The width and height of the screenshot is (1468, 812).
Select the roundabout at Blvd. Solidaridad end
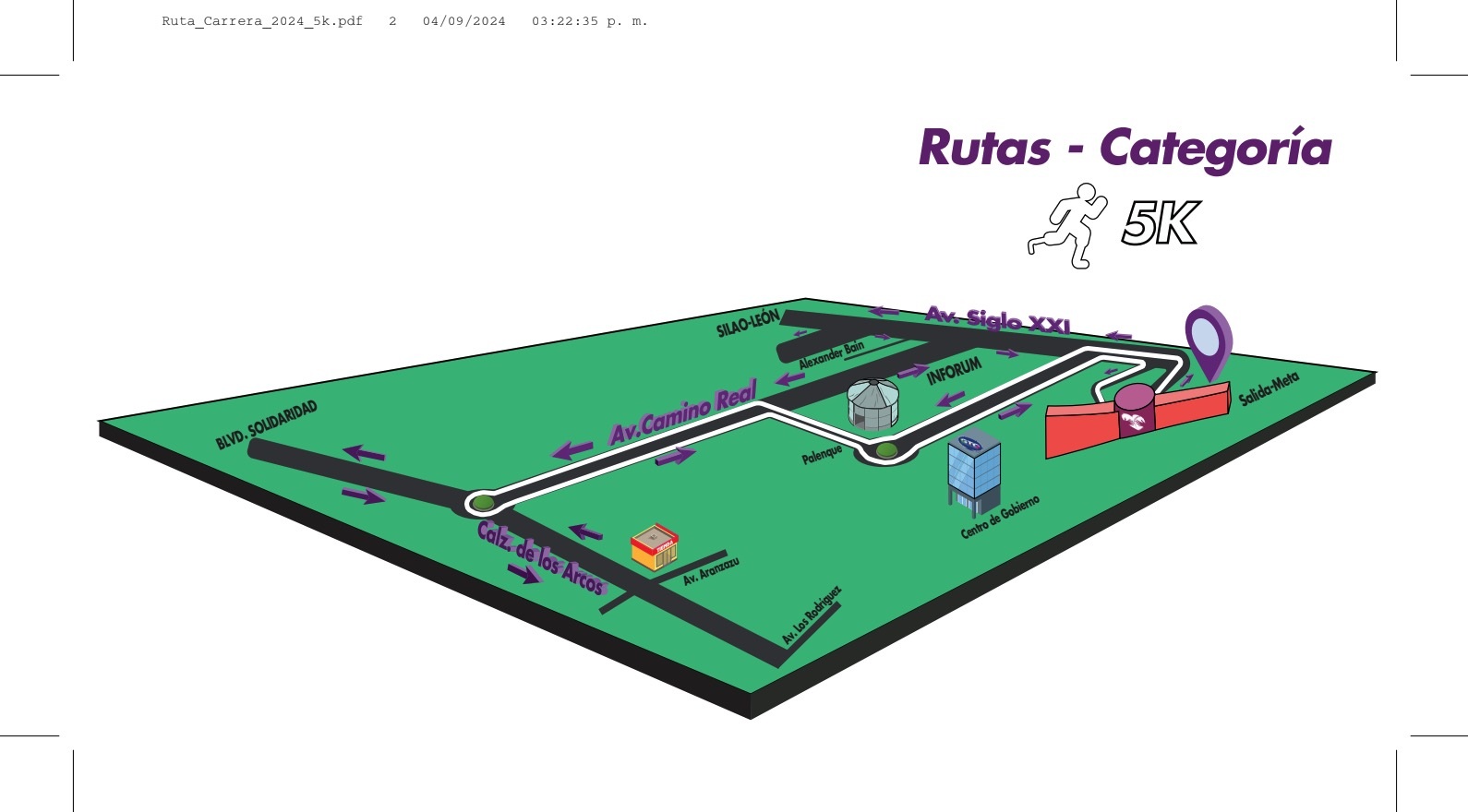pos(481,503)
